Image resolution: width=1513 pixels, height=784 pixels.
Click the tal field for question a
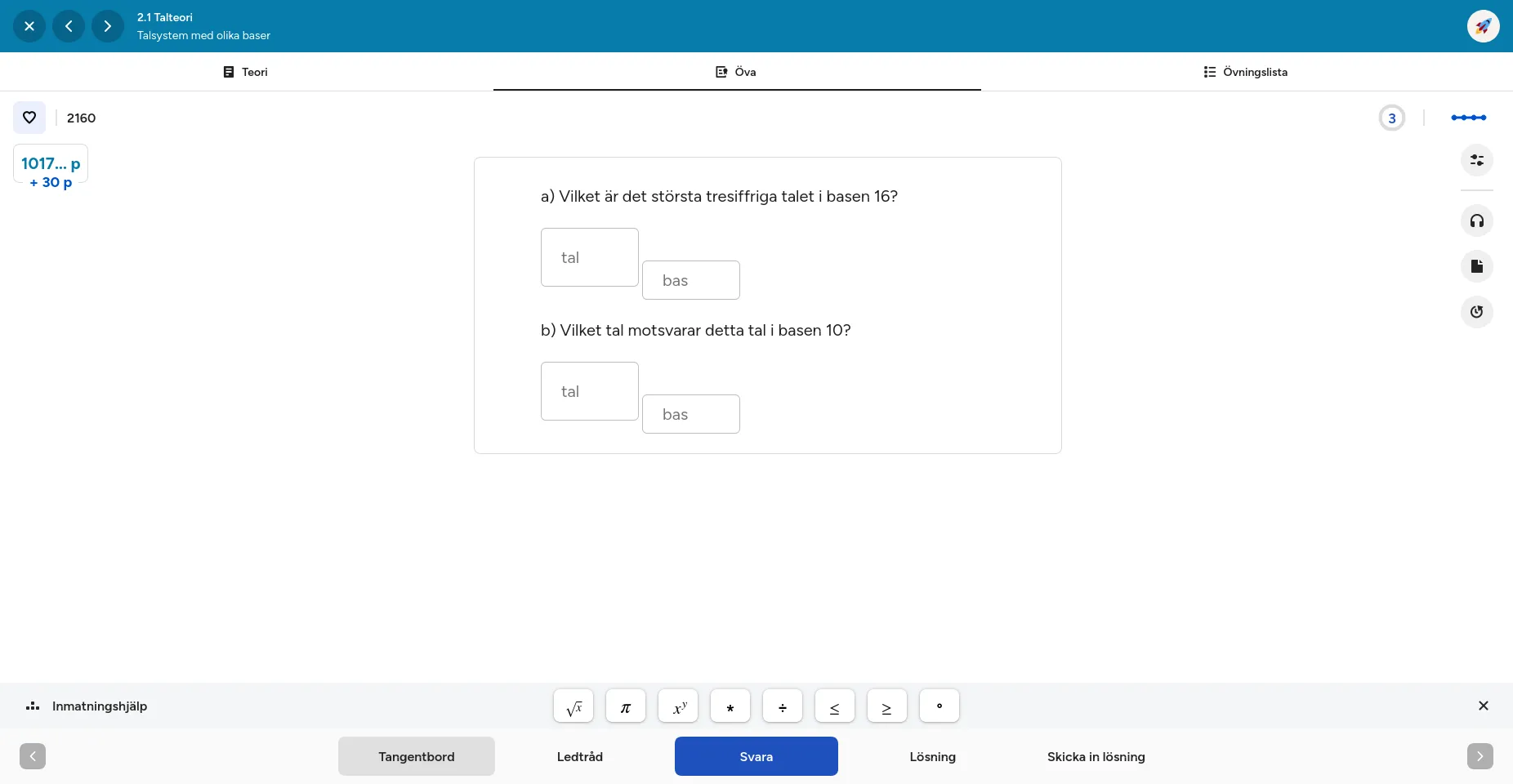[x=590, y=257]
